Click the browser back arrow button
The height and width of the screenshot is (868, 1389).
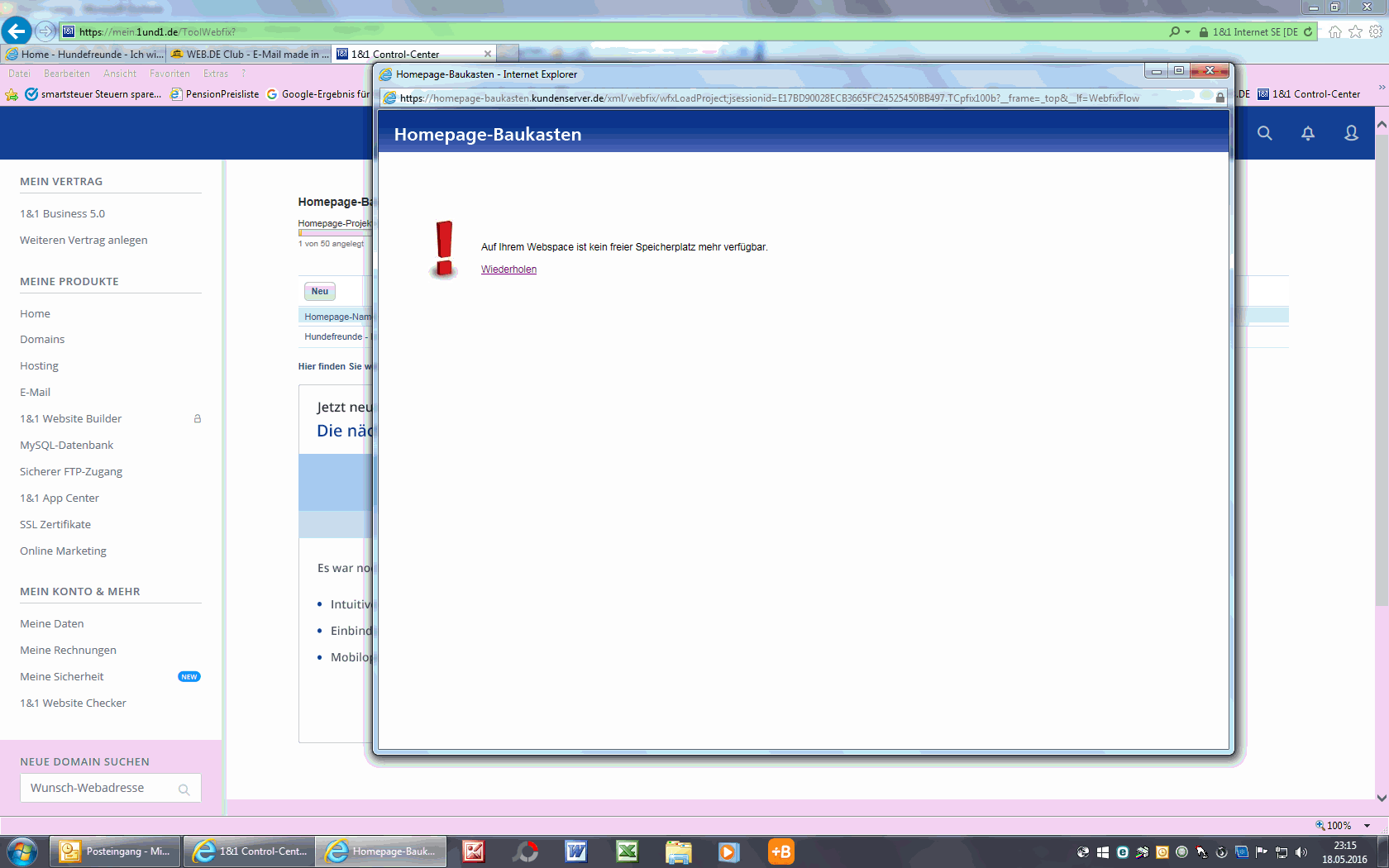(x=17, y=31)
